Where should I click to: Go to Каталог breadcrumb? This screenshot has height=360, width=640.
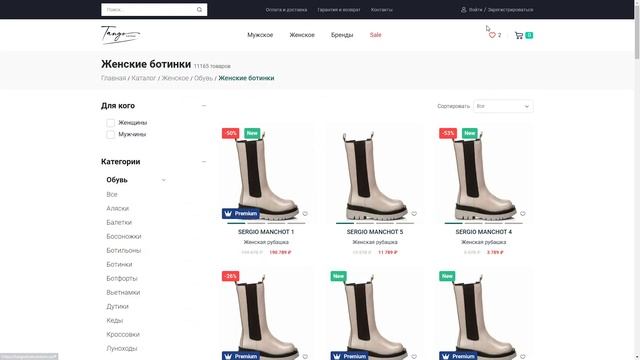point(144,78)
